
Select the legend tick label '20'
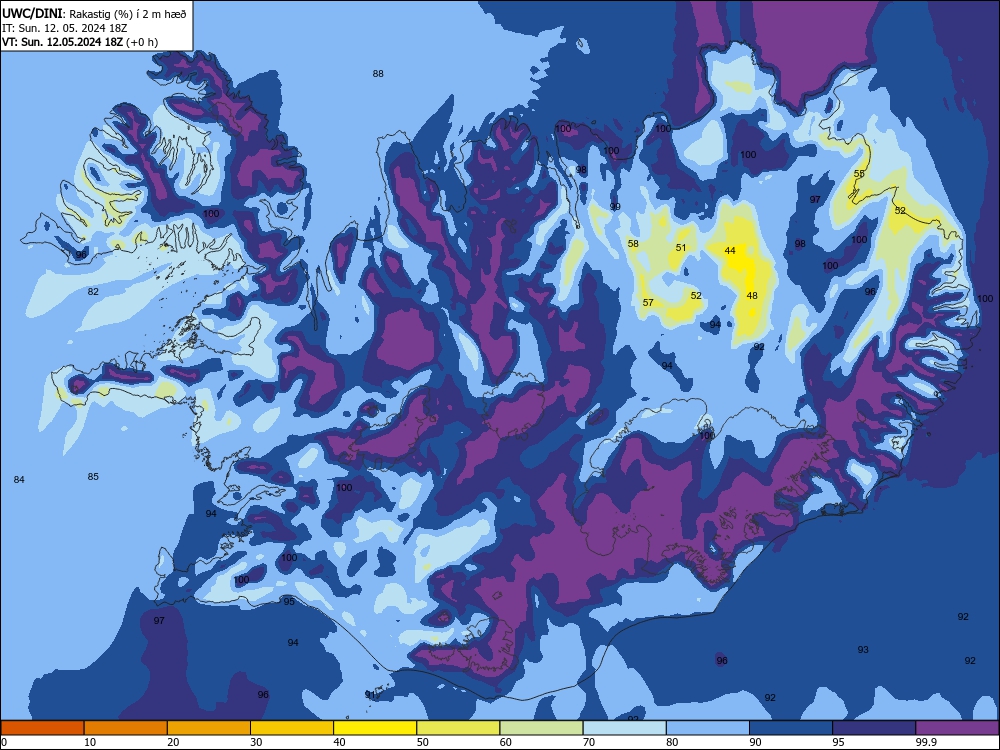[x=173, y=742]
